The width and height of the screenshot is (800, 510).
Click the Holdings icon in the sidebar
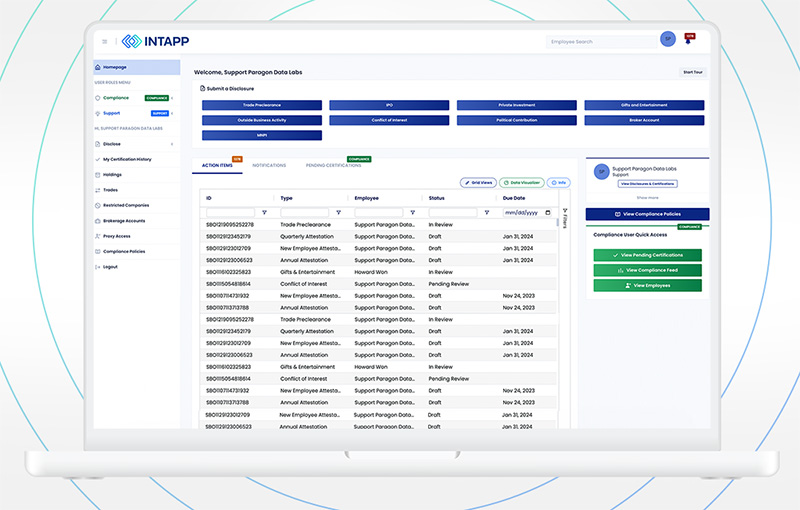click(97, 174)
